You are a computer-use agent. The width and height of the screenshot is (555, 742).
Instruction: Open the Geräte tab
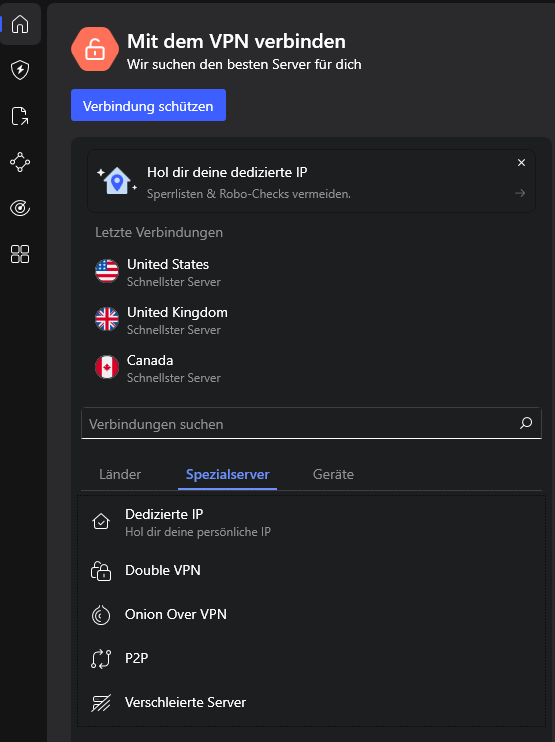click(333, 474)
